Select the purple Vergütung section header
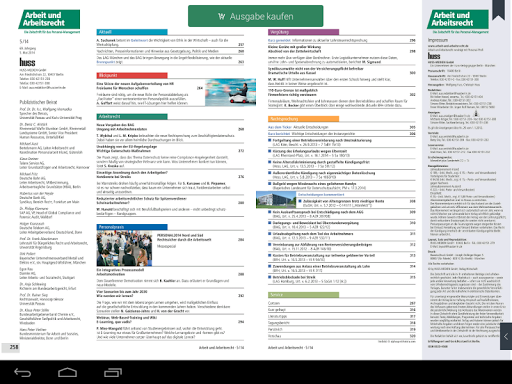The height and width of the screenshot is (384, 512). pyautogui.click(x=303, y=32)
